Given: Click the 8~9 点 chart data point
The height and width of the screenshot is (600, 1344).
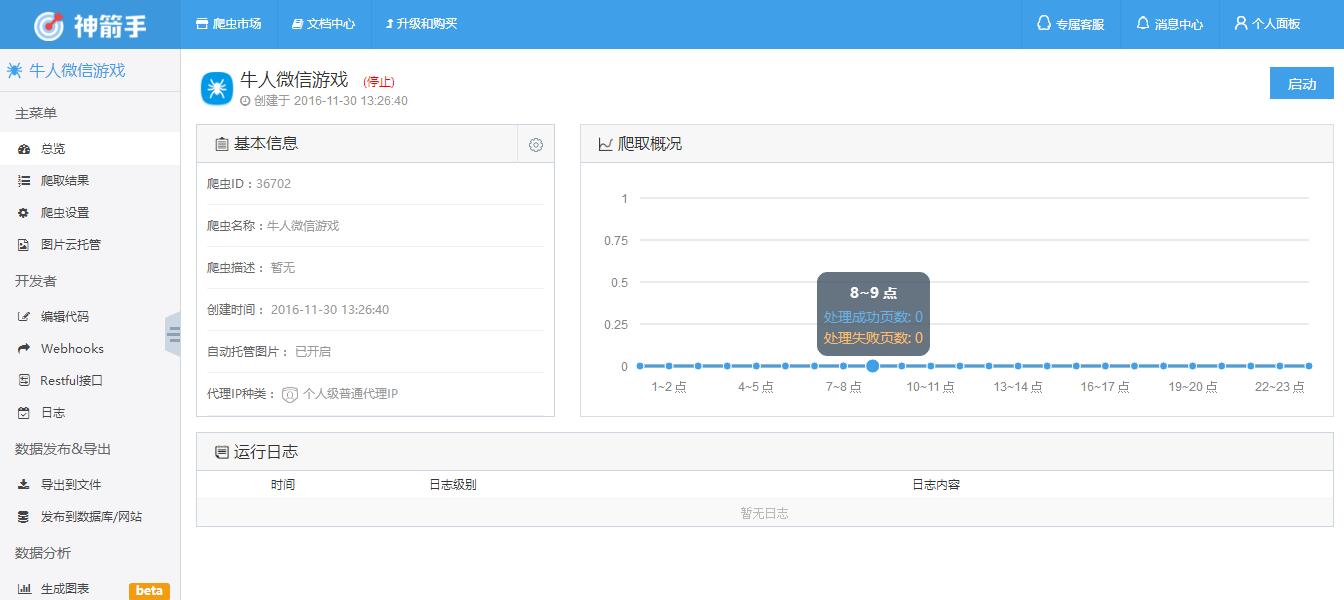Looking at the screenshot, I should click(872, 366).
